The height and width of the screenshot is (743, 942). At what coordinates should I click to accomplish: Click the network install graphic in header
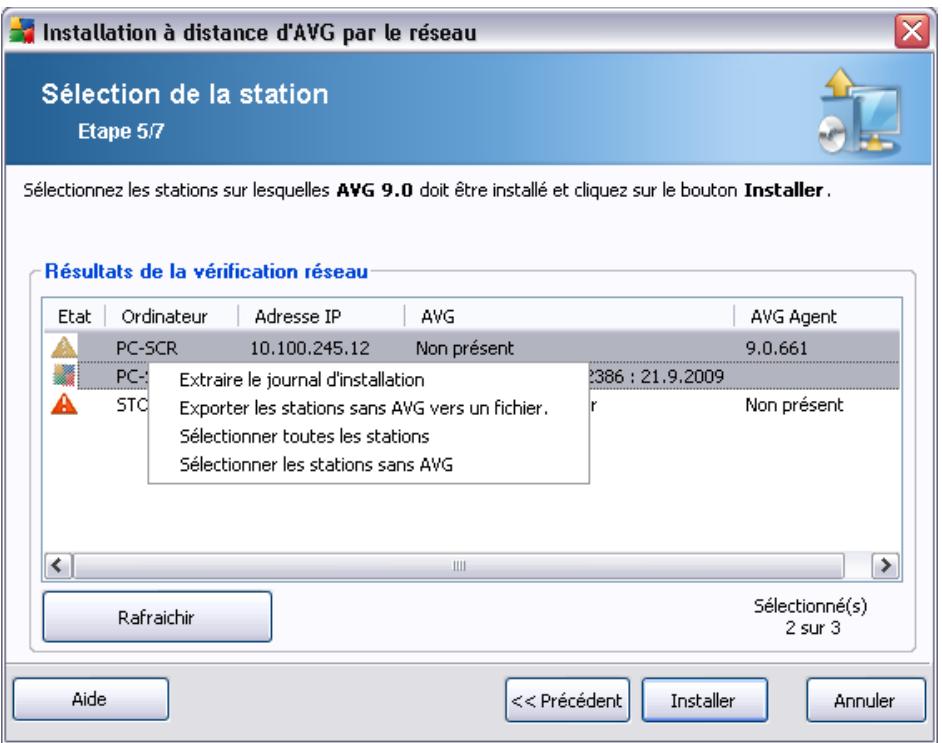click(x=859, y=111)
